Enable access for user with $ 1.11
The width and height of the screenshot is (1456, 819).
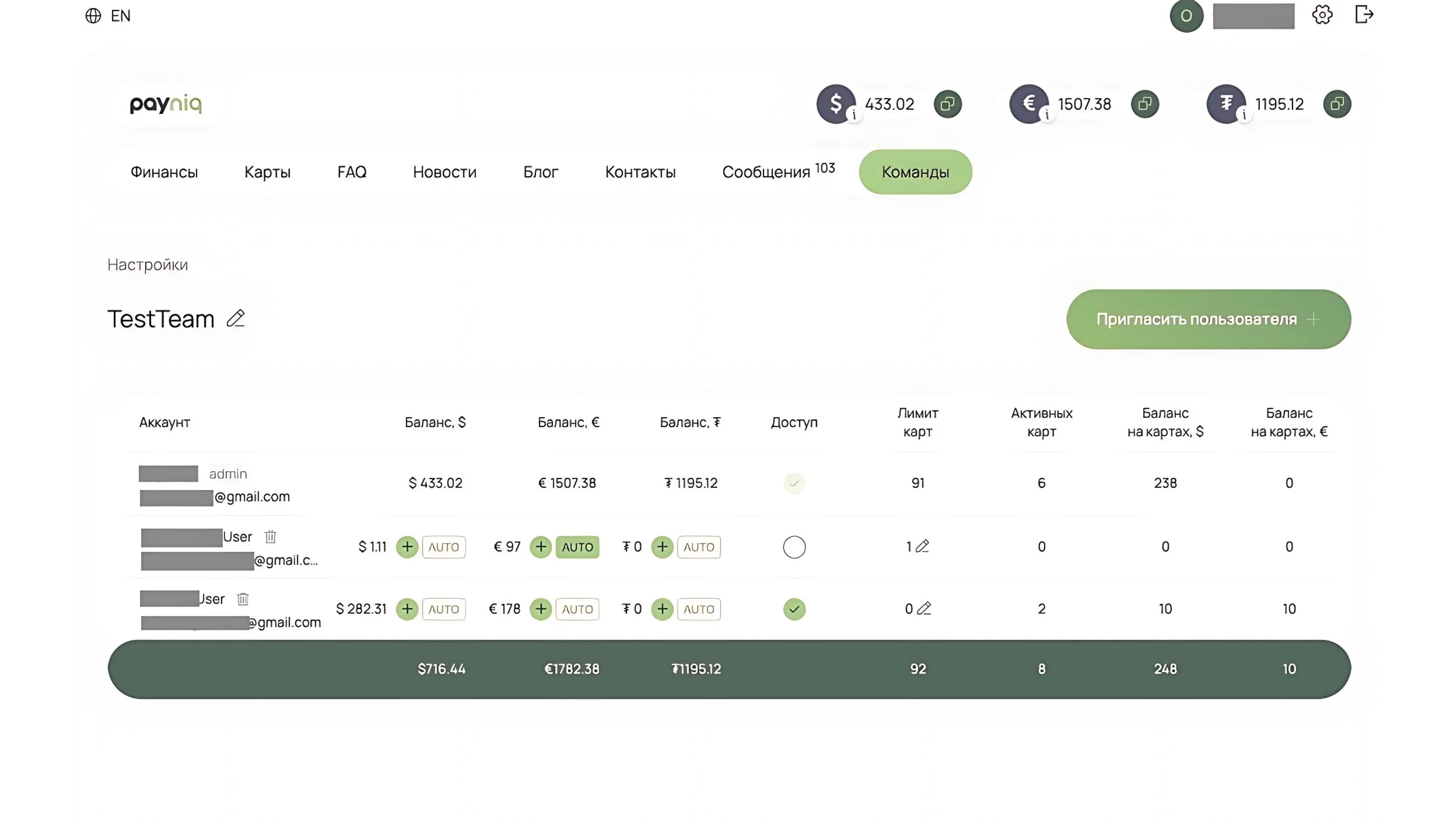tap(794, 547)
